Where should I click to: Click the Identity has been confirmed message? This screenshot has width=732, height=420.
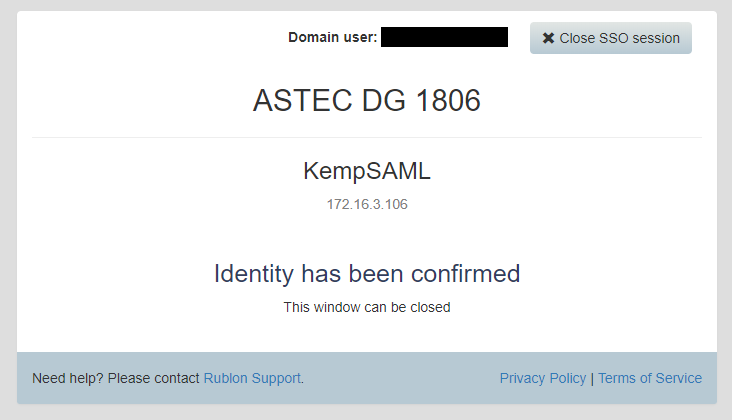(367, 273)
